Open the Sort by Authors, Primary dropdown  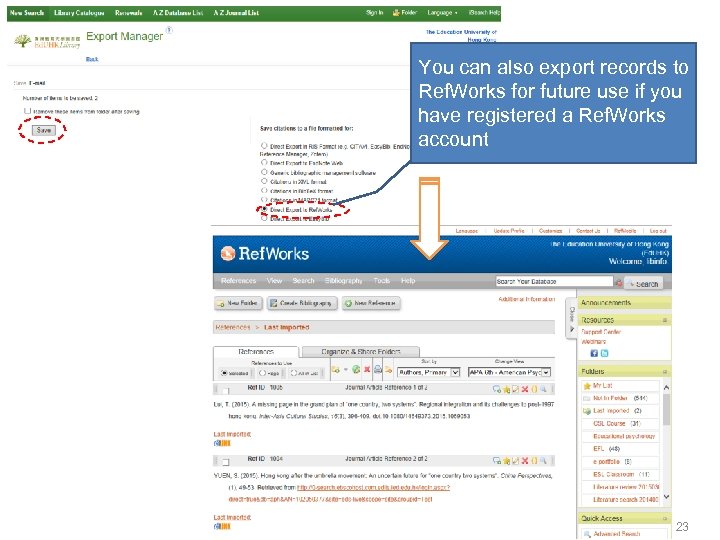pyautogui.click(x=428, y=372)
